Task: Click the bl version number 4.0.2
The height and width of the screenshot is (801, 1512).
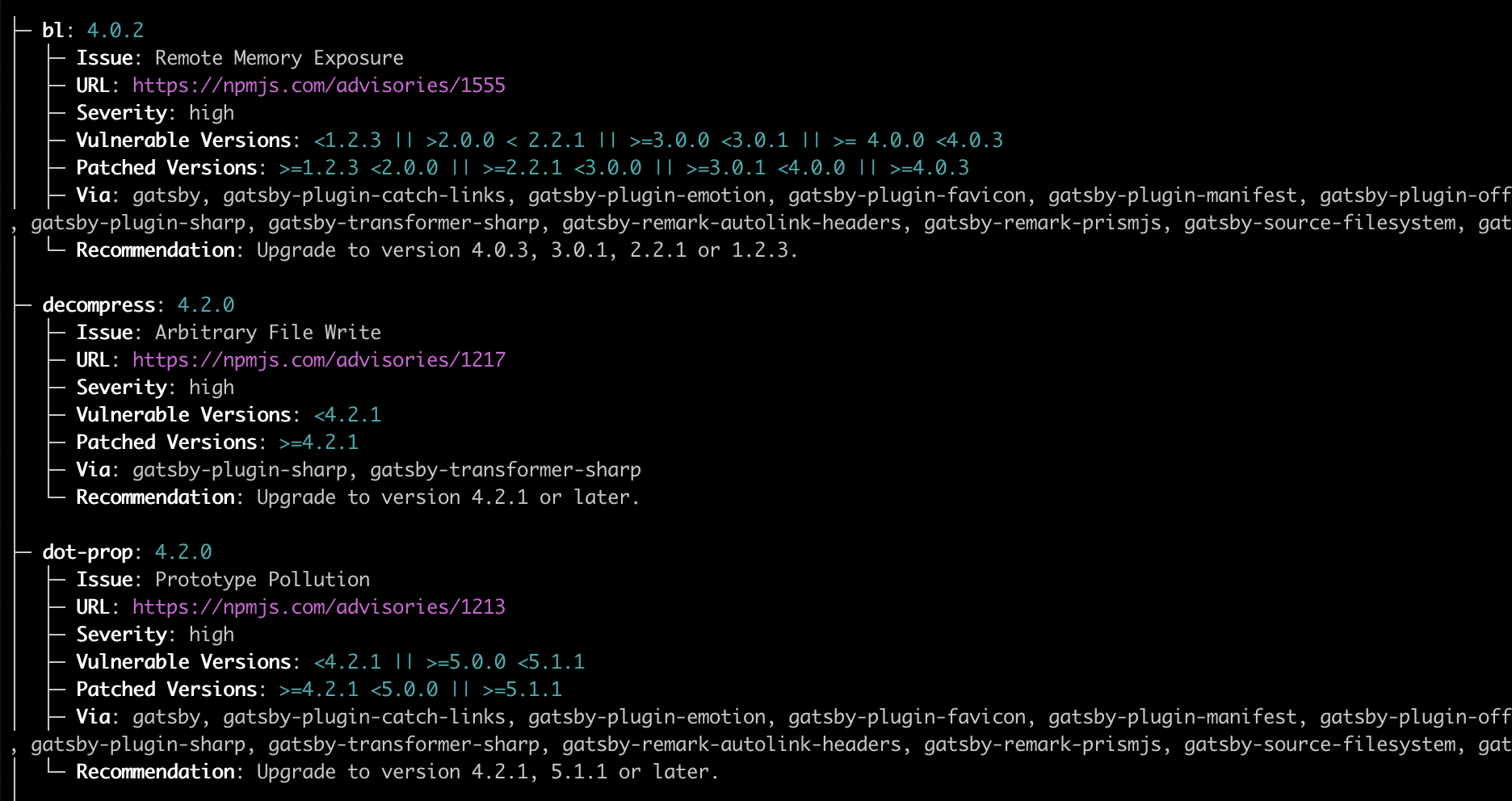Action: (115, 31)
